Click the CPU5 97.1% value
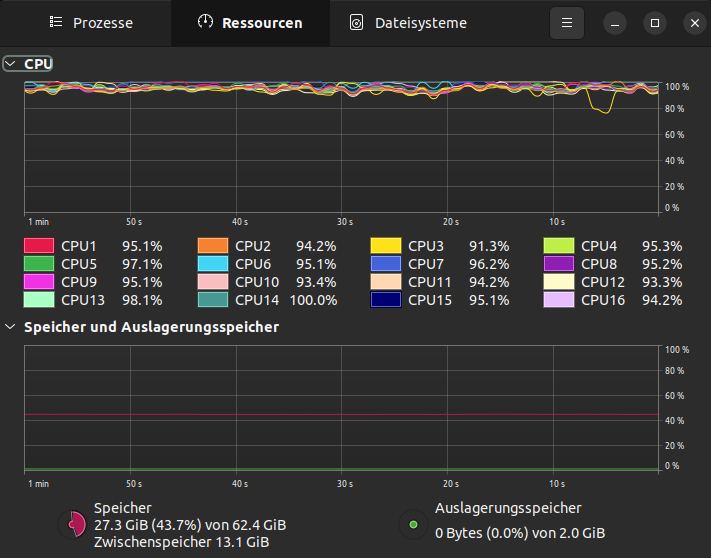Screen dimensions: 711x558 pyautogui.click(x=142, y=264)
